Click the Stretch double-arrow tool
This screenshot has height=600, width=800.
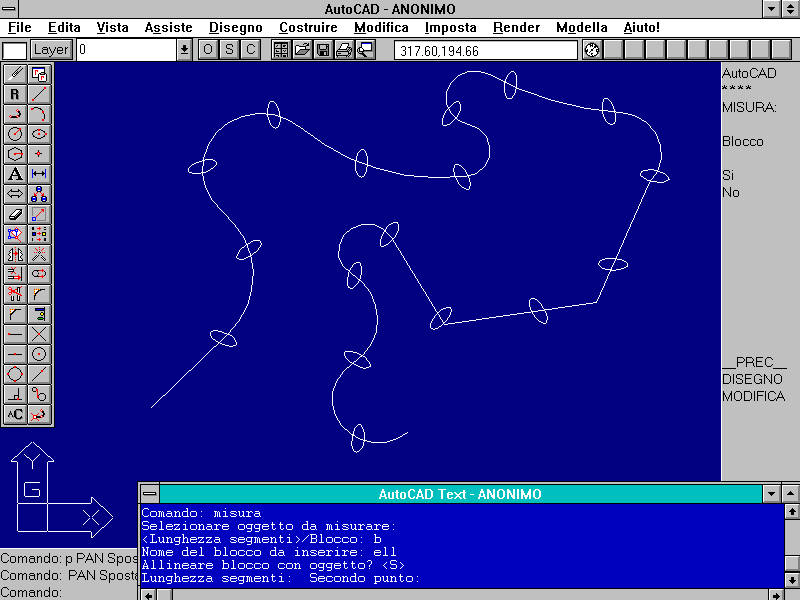[x=15, y=194]
